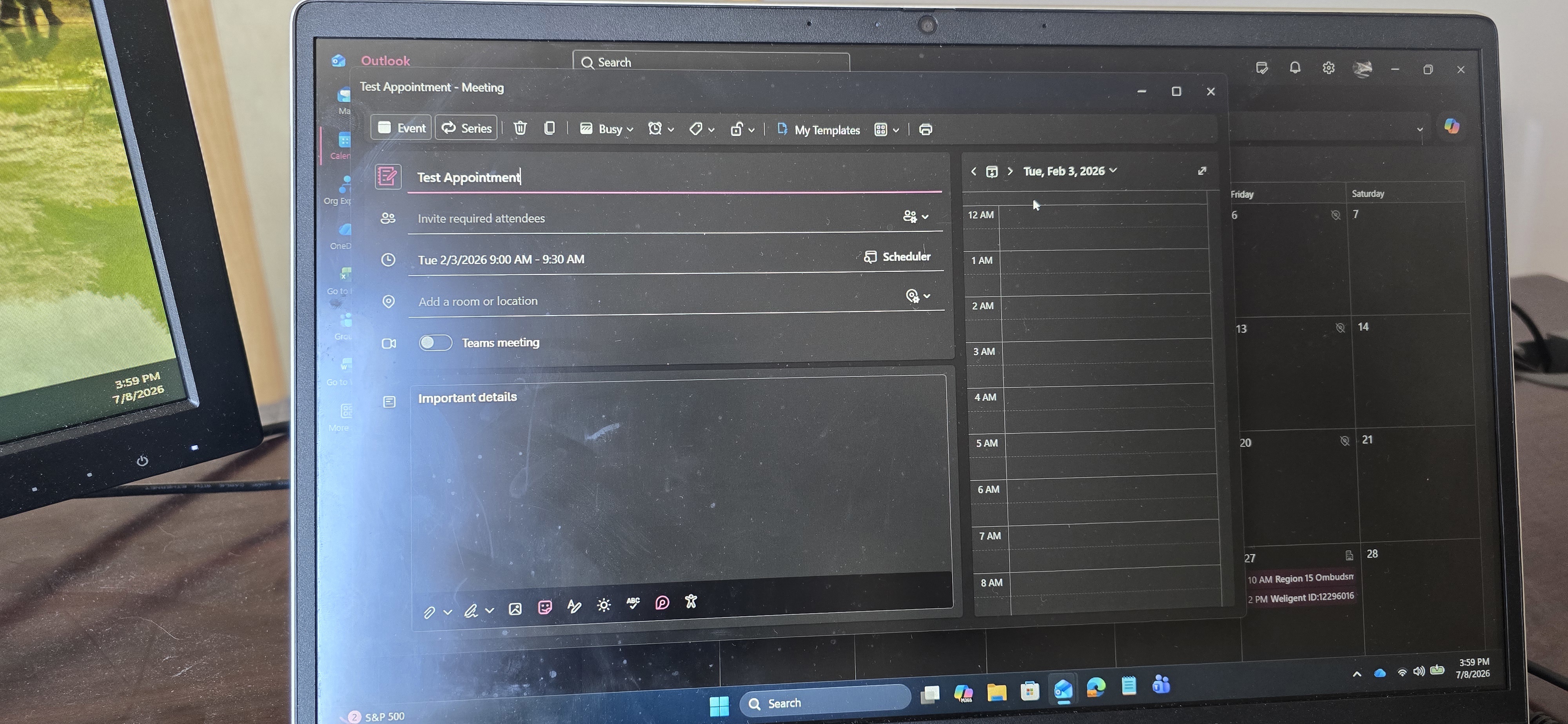
Task: Open the Scheduler
Action: (897, 257)
